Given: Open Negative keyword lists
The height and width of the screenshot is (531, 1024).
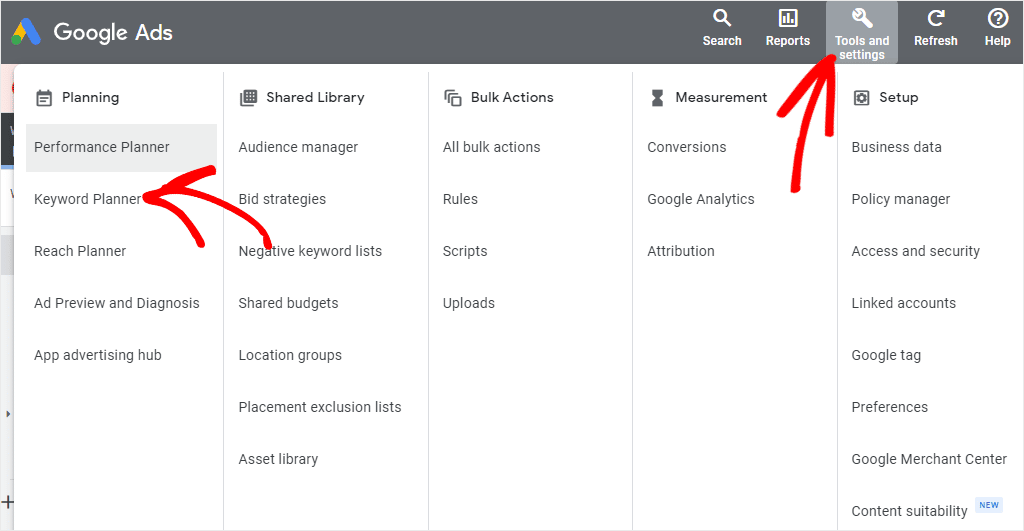Looking at the screenshot, I should click(310, 251).
